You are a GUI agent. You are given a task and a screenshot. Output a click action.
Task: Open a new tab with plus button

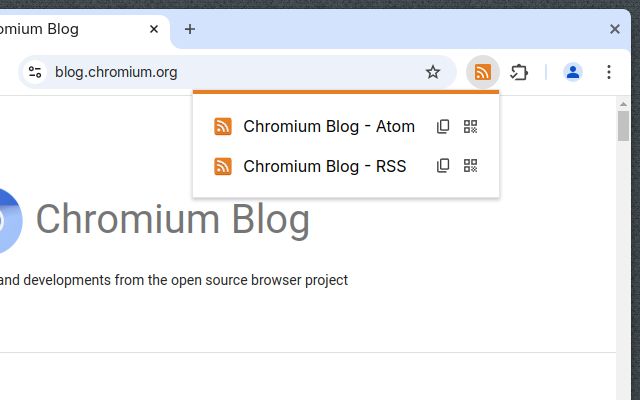click(x=190, y=29)
